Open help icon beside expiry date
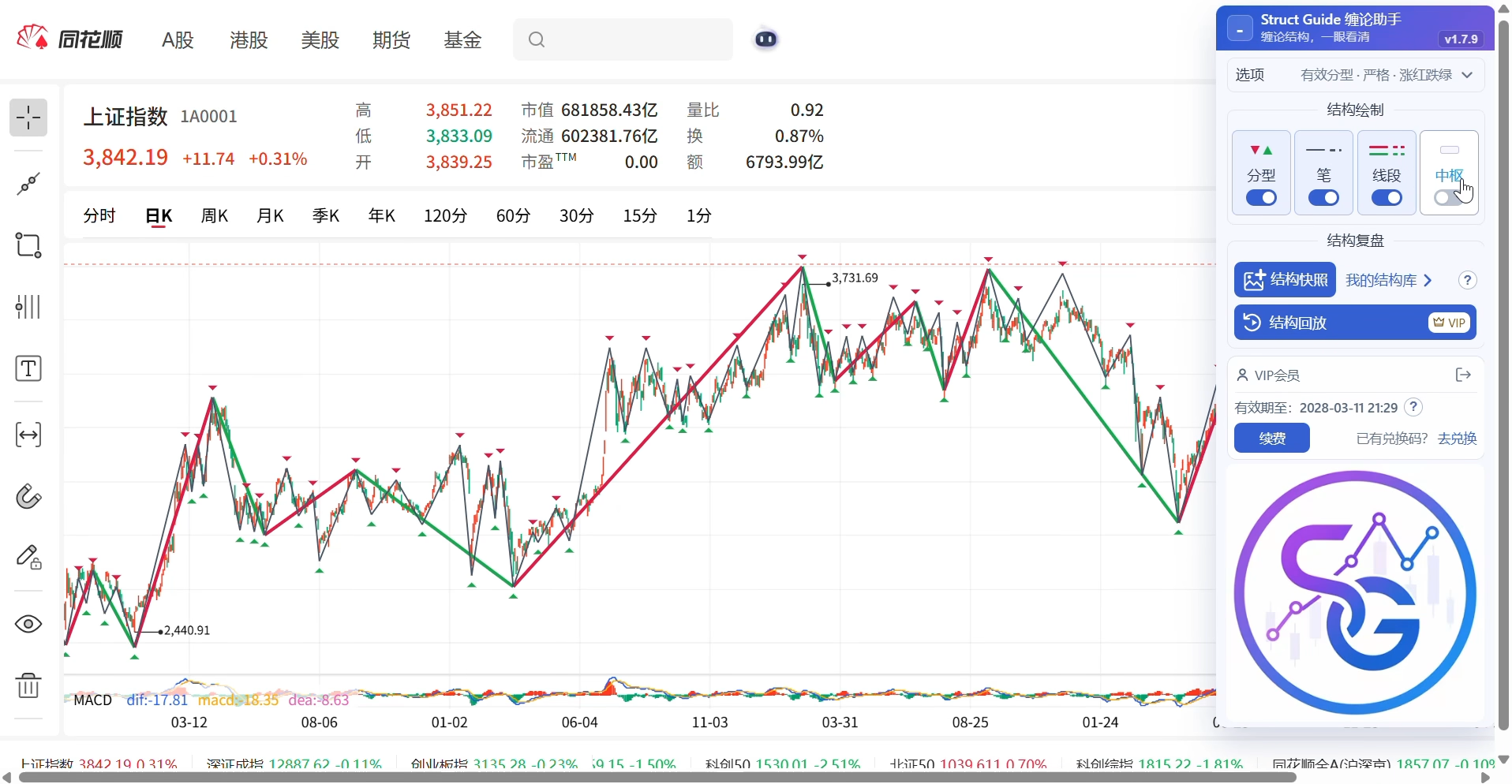The width and height of the screenshot is (1512, 784). pos(1413,407)
